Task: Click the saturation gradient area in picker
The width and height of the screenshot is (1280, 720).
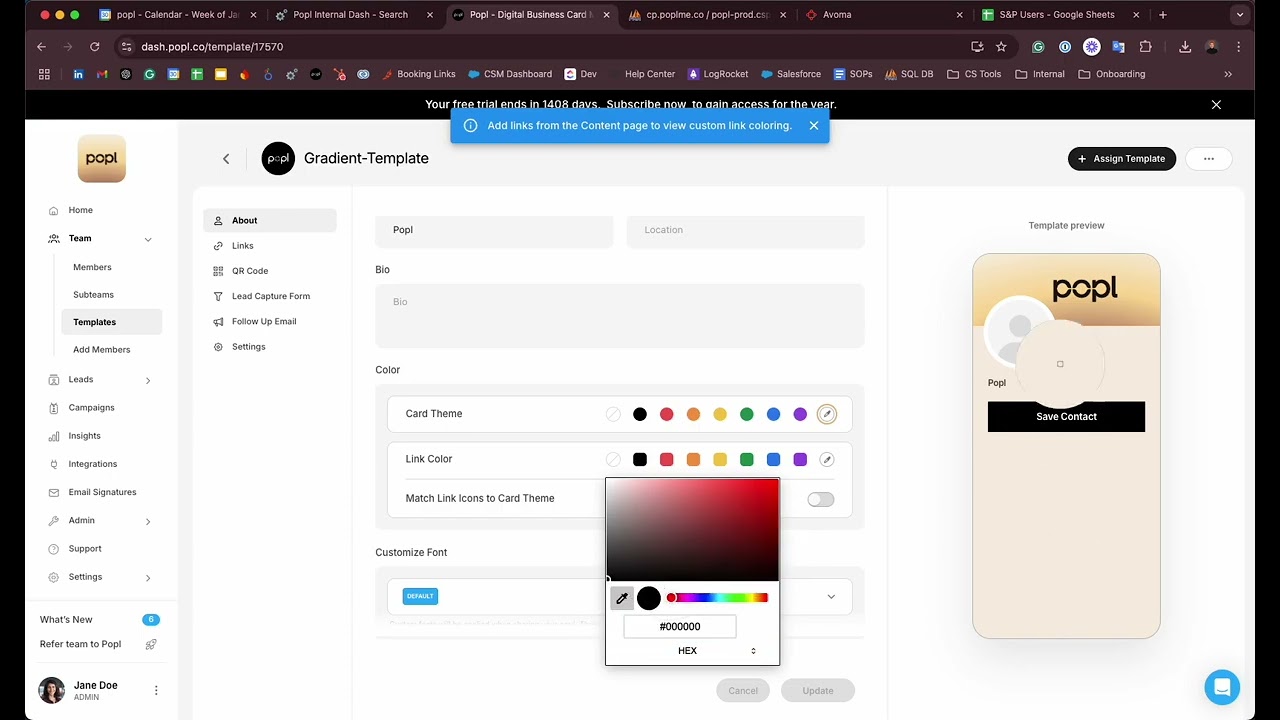Action: click(x=692, y=530)
